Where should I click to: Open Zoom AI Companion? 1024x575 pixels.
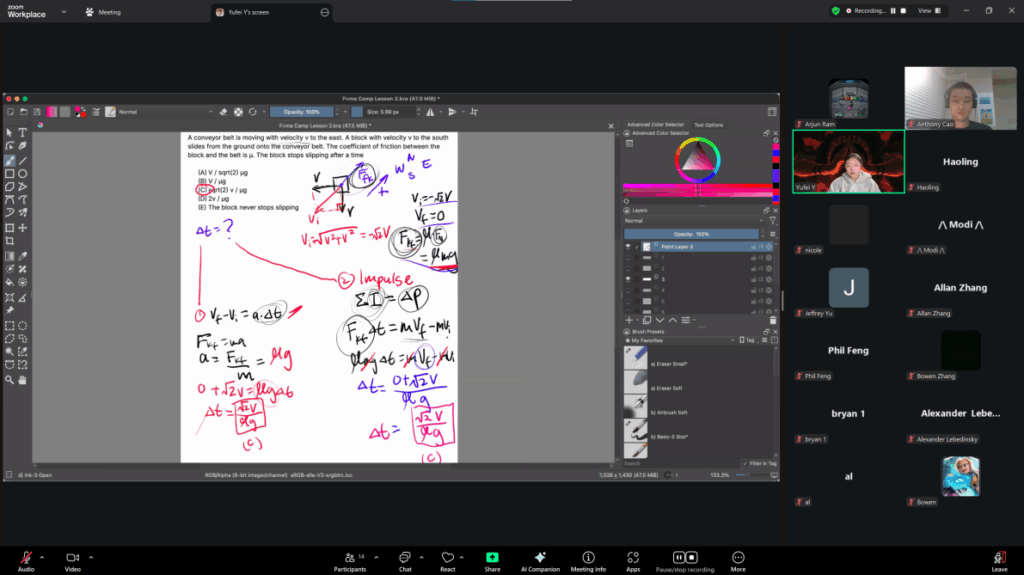(539, 561)
